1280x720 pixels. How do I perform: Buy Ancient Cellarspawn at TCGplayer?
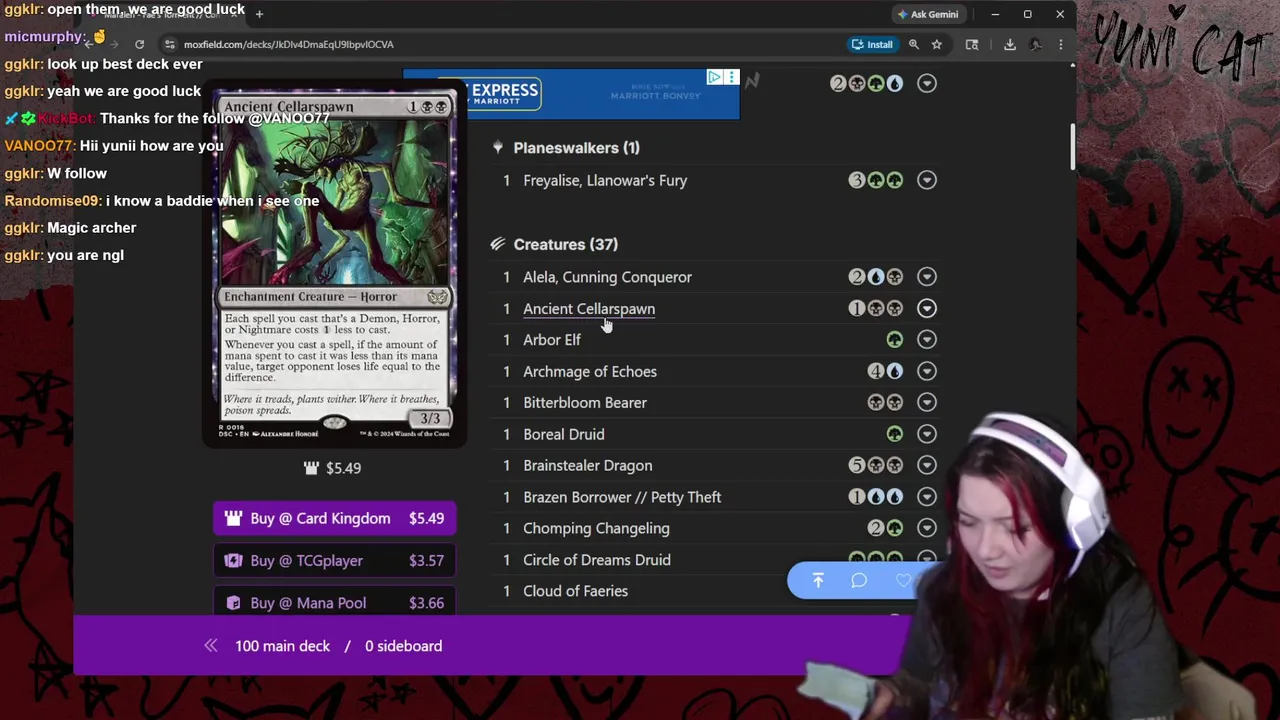click(334, 561)
